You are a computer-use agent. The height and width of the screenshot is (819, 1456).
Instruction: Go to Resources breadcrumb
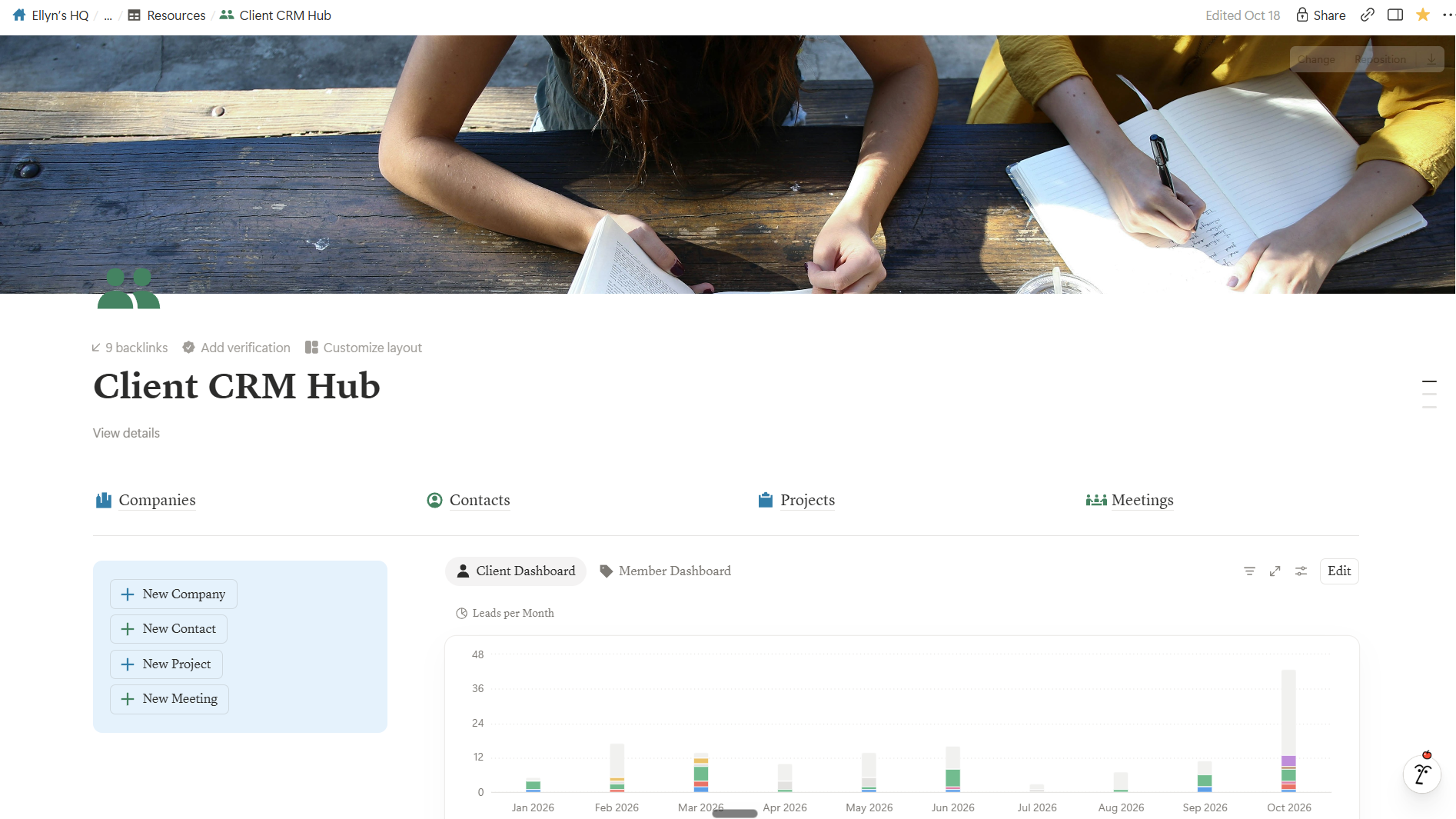tap(167, 15)
